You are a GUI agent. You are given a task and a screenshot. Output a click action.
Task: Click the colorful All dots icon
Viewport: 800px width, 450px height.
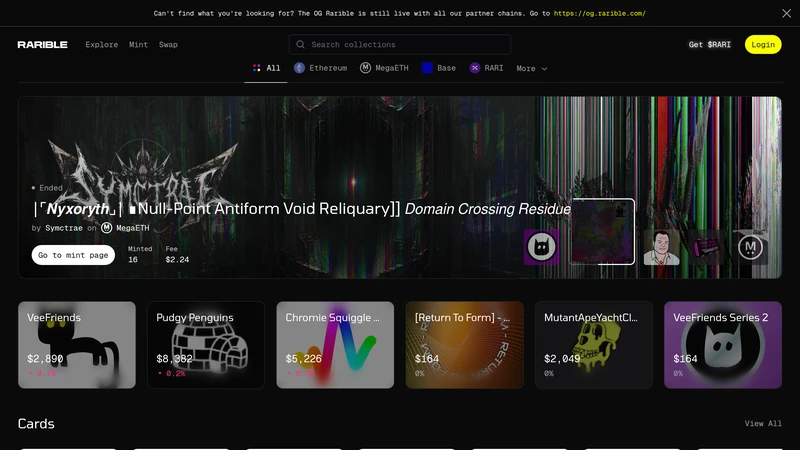(x=257, y=68)
